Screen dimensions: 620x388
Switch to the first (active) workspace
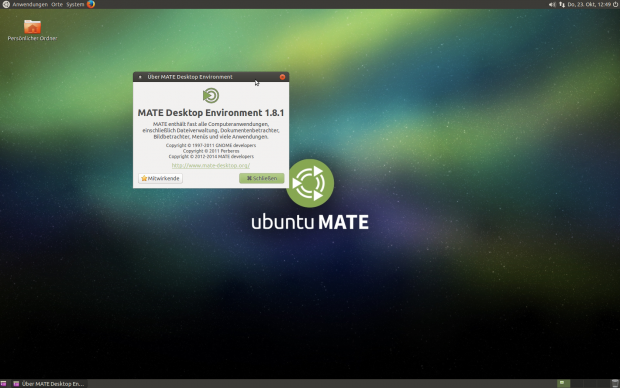coord(563,383)
